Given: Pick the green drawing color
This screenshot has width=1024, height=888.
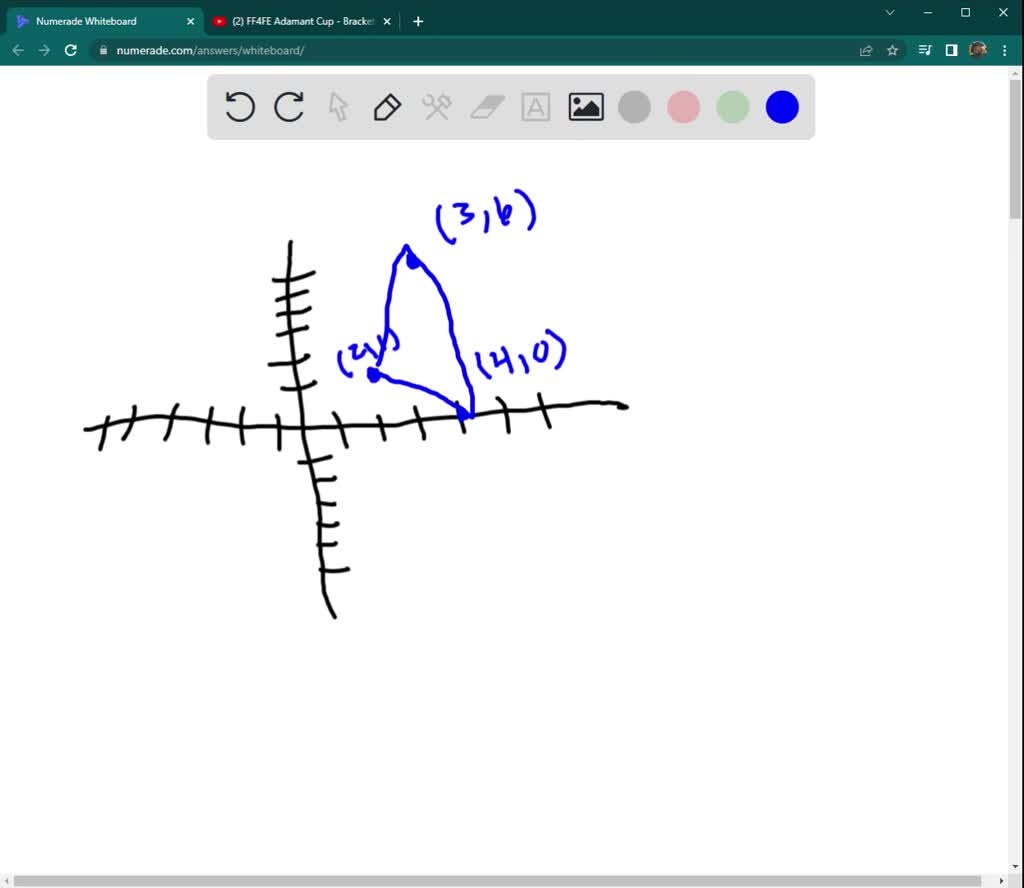Looking at the screenshot, I should coord(732,107).
